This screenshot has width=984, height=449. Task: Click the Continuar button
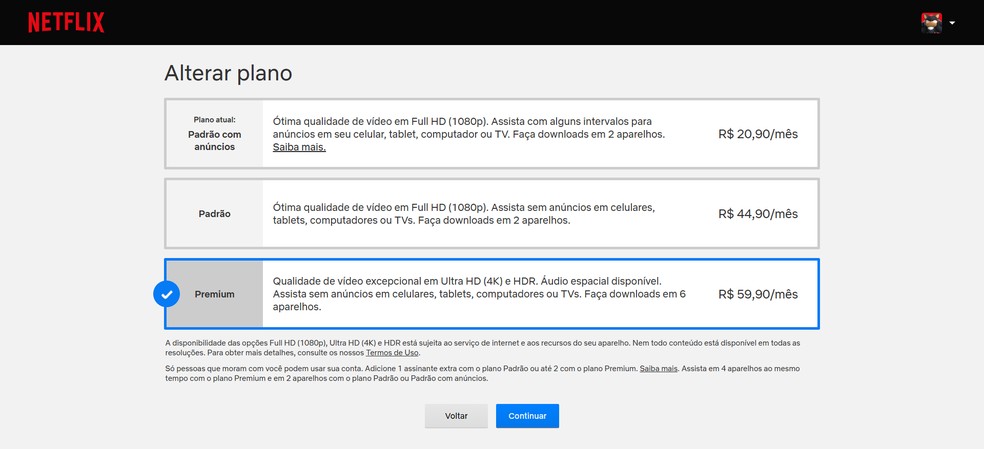[x=527, y=416]
